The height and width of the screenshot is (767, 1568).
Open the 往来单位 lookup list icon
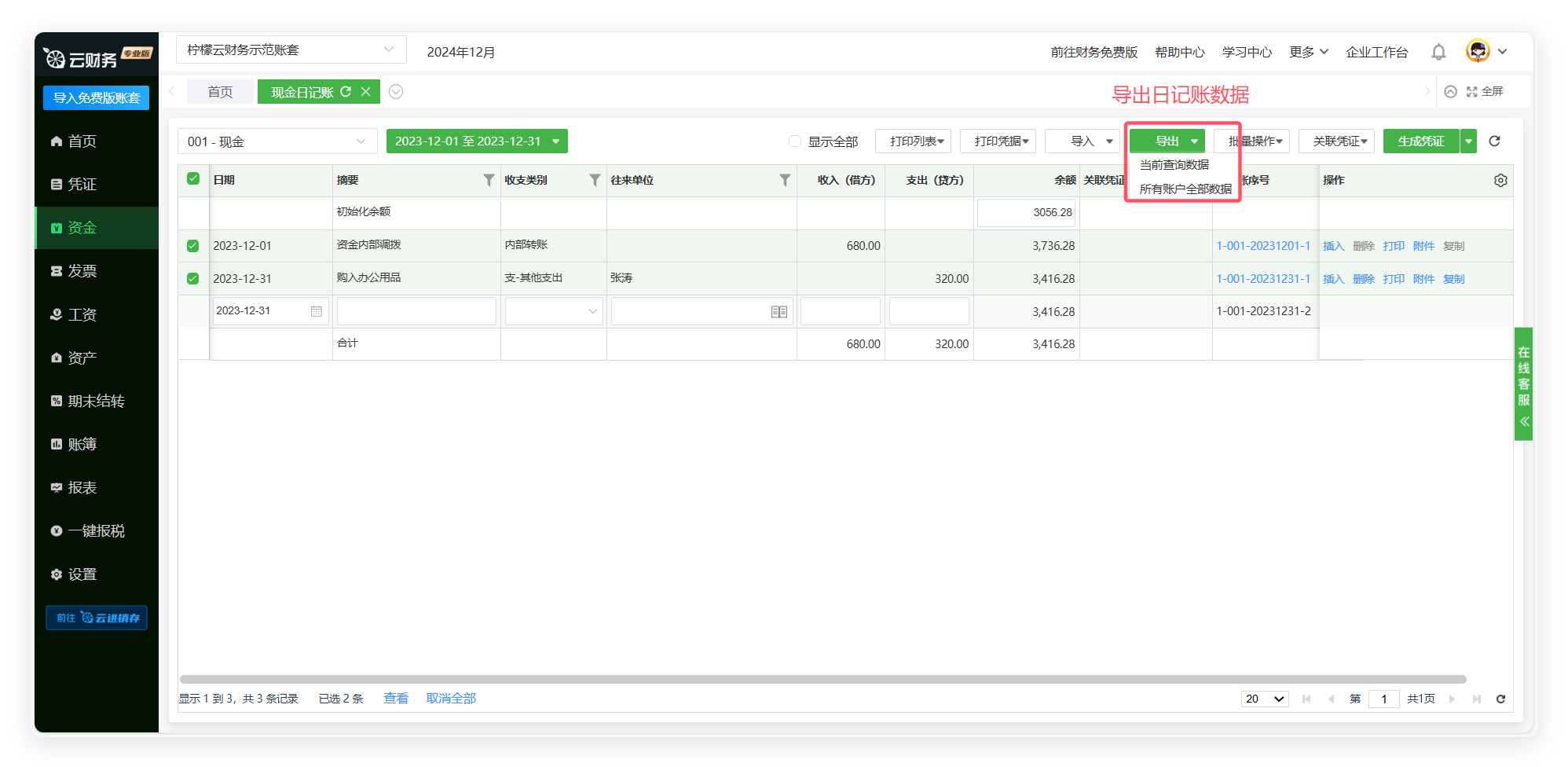[779, 312]
